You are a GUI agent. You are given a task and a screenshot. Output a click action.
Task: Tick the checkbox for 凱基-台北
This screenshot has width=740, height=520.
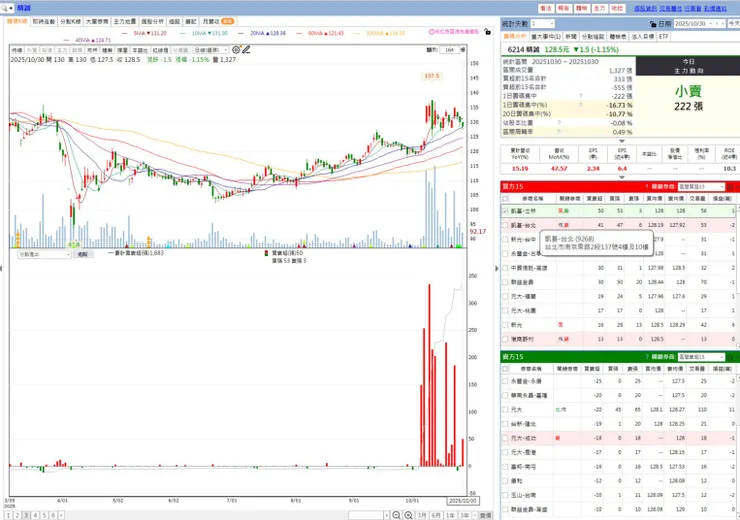[505, 225]
